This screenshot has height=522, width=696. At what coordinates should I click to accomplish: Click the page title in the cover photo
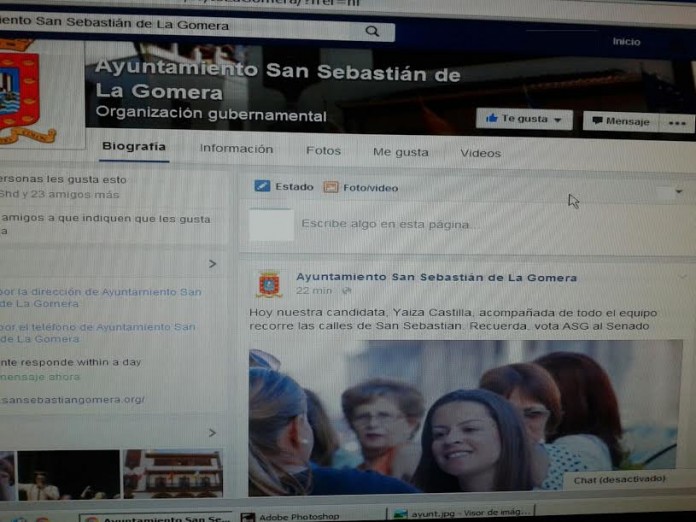click(277, 80)
